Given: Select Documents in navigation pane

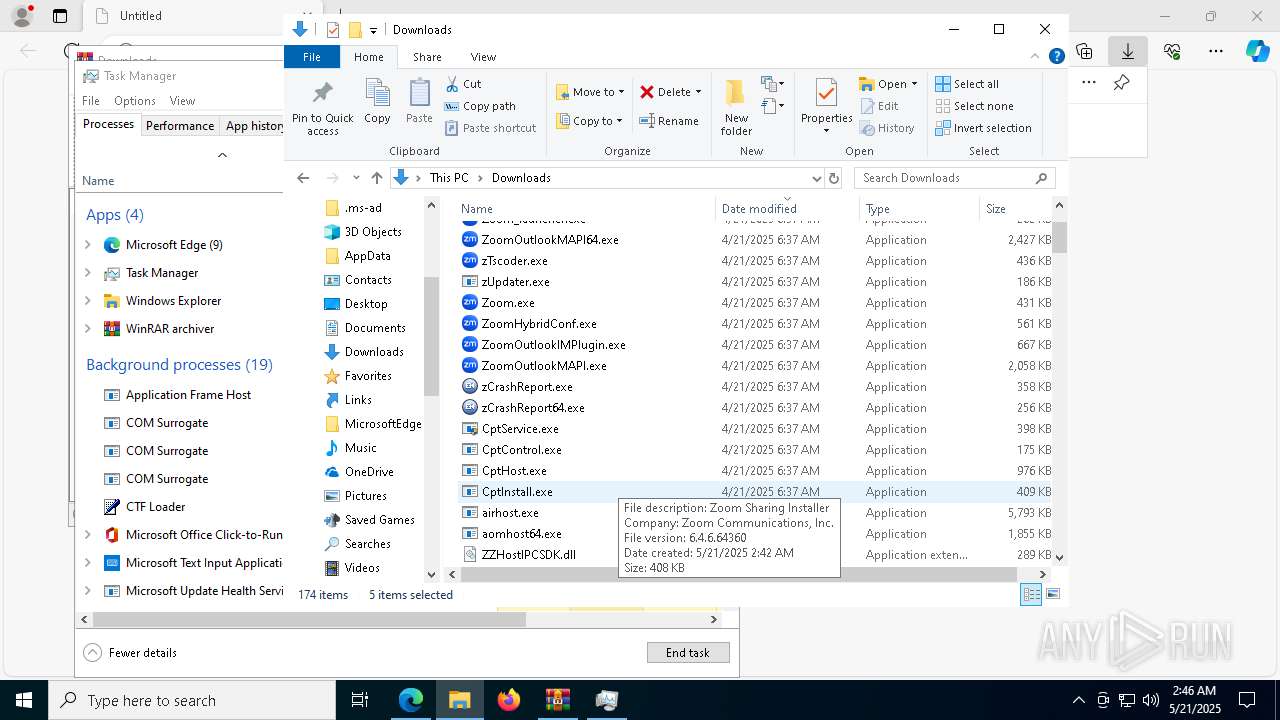Looking at the screenshot, I should (x=375, y=328).
